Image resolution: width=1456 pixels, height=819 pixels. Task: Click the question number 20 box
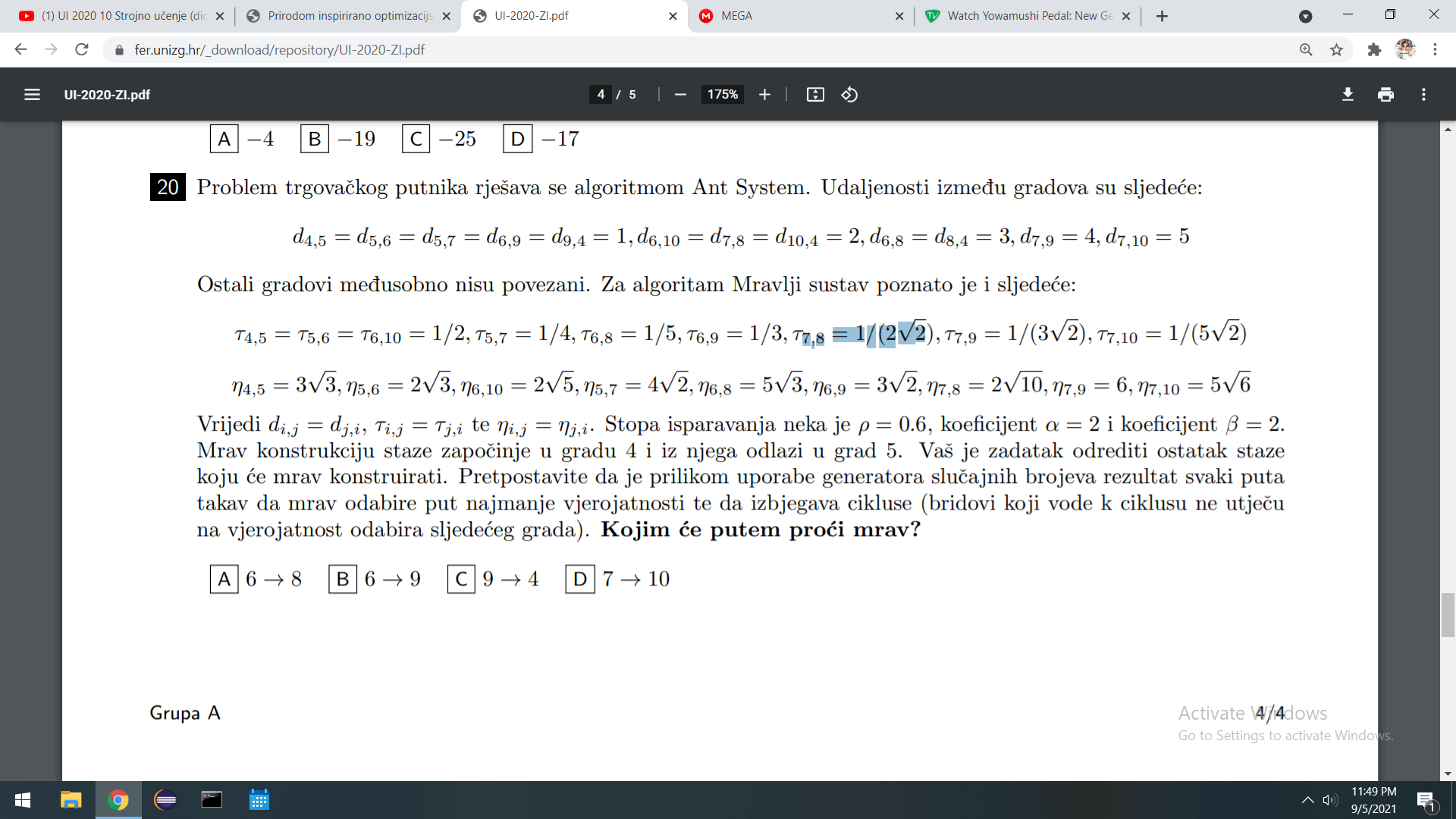[x=168, y=187]
